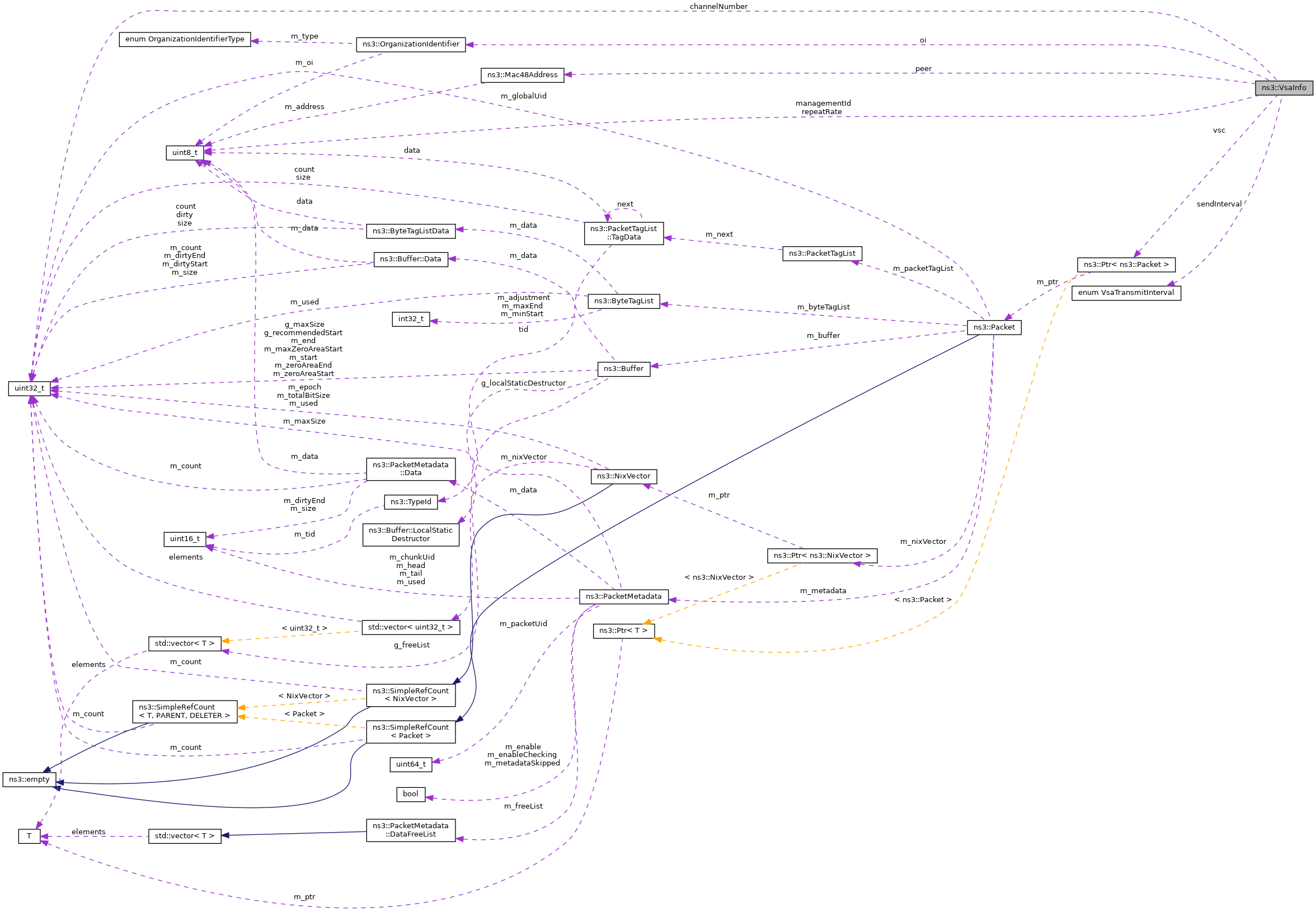This screenshot has width=1316, height=911.
Task: Click the uint32_t type node
Action: tap(29, 389)
